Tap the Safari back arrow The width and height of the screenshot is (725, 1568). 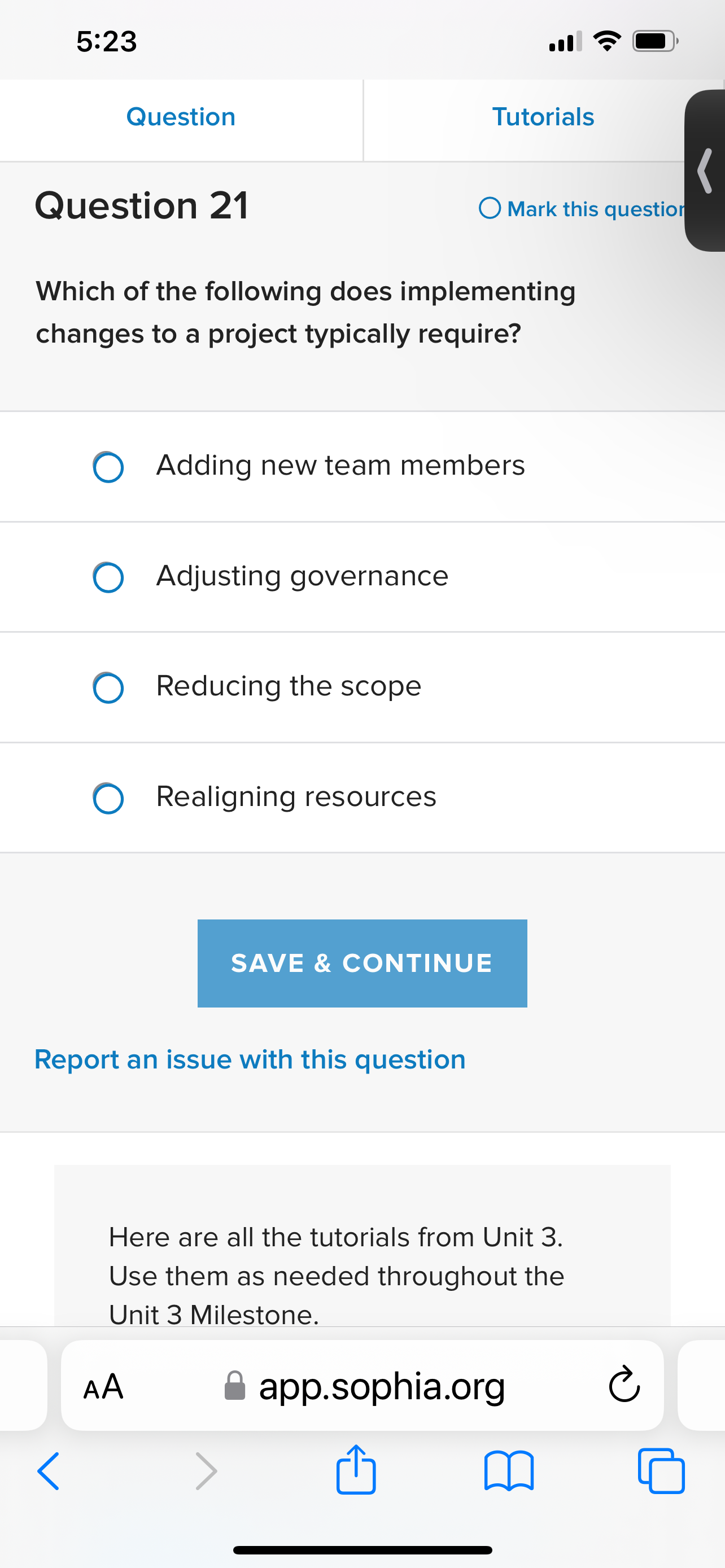point(49,1470)
